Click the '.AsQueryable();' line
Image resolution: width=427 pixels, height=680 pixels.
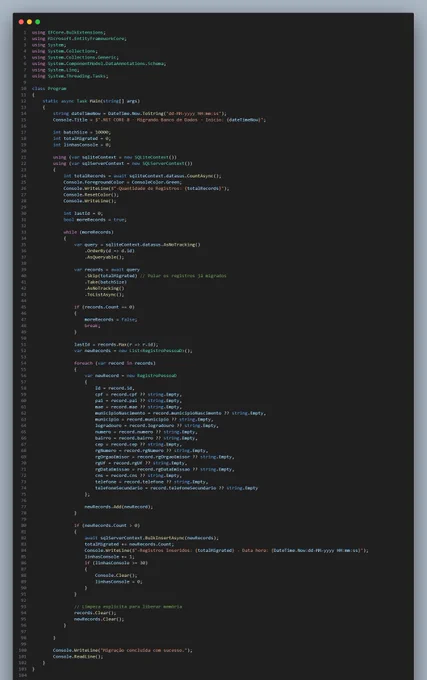coord(104,257)
